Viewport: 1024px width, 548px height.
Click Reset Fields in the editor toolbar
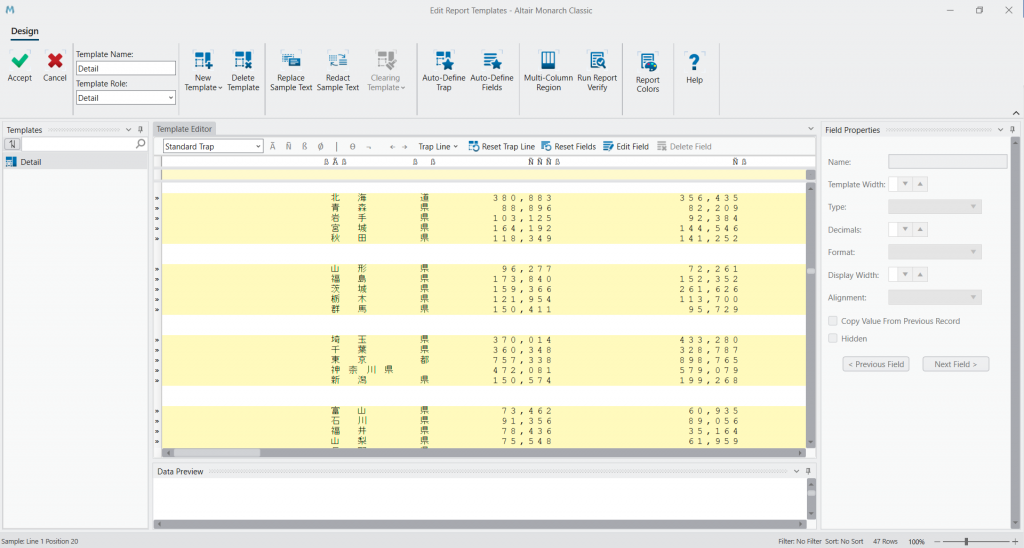click(568, 147)
